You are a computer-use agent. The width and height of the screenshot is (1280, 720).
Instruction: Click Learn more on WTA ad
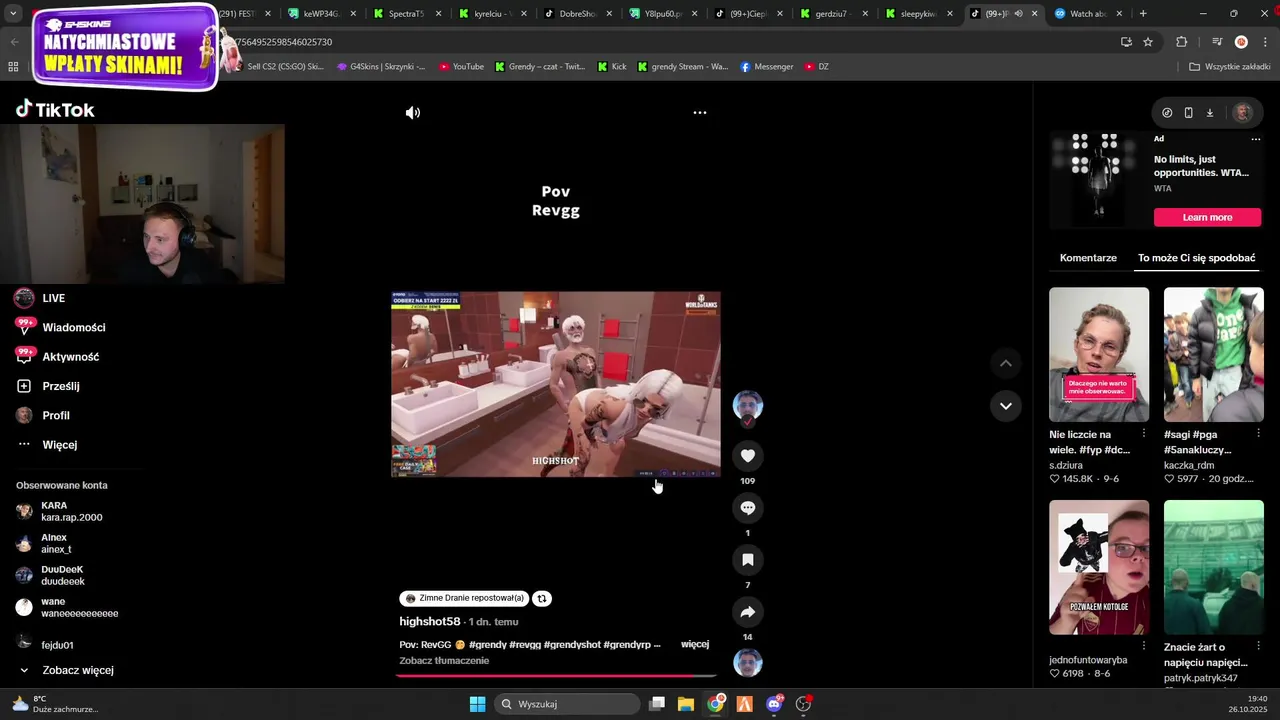[1207, 217]
